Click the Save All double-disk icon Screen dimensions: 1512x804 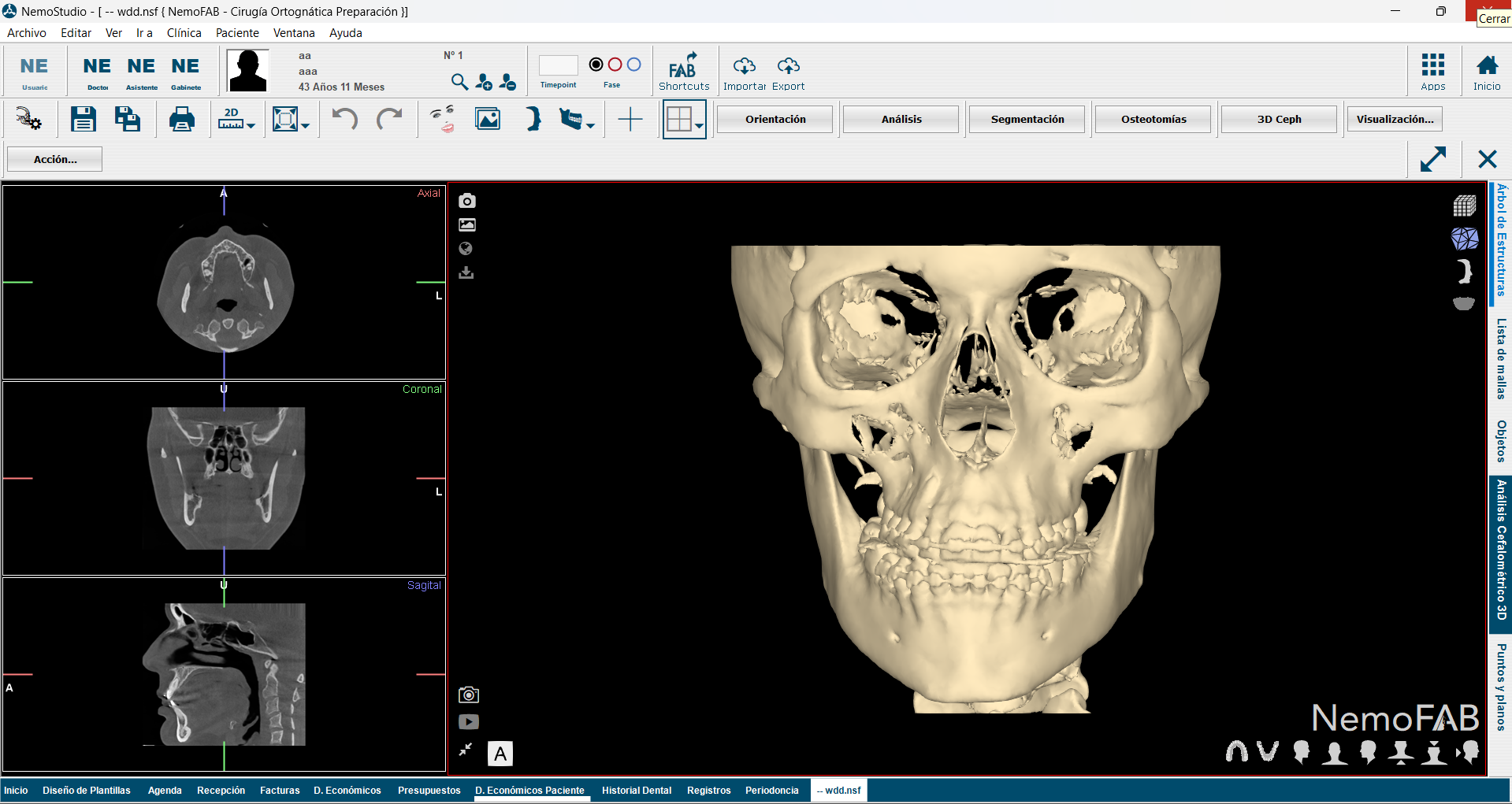[128, 119]
